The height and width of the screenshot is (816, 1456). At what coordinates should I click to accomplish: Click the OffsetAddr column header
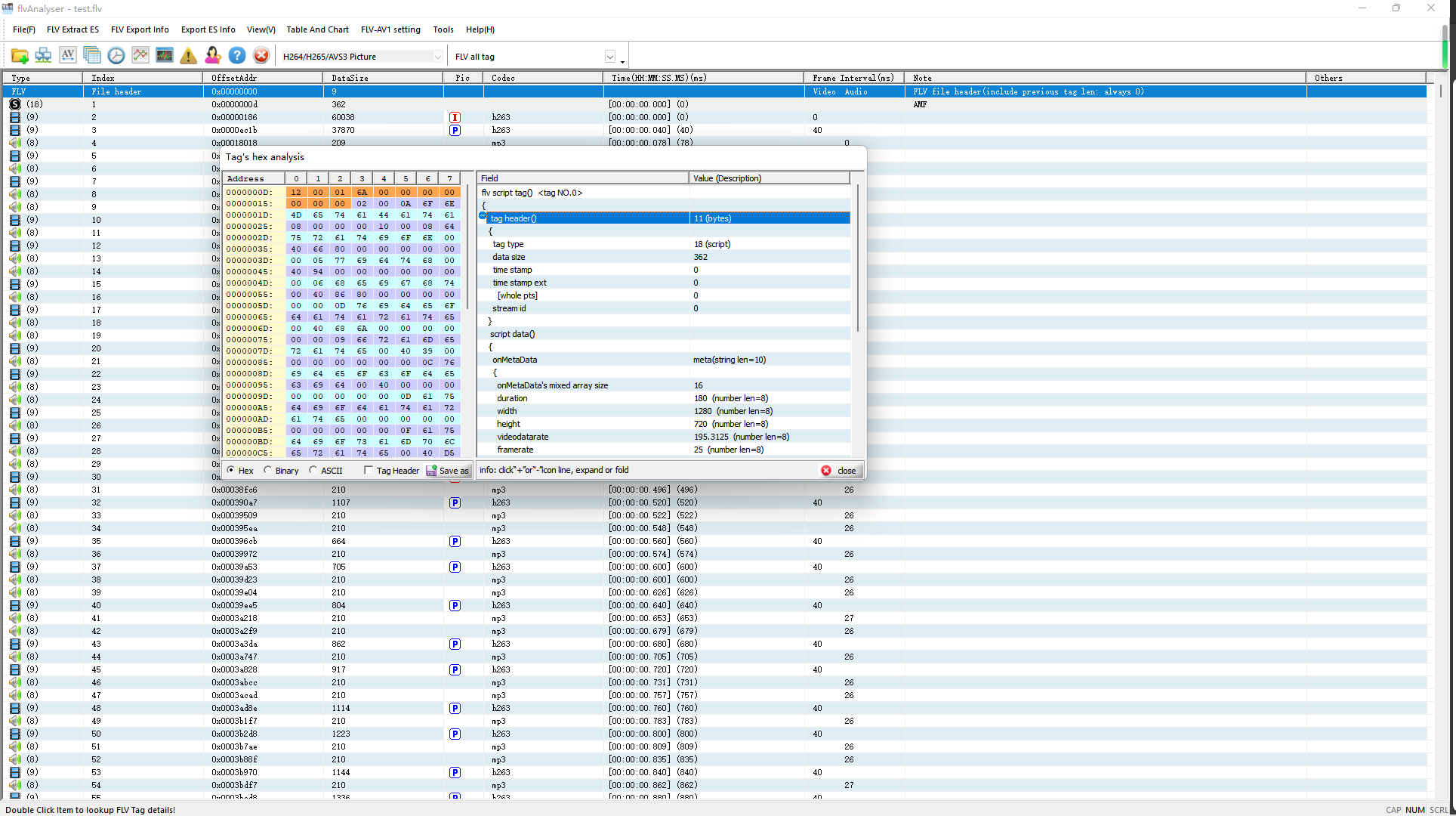(263, 78)
